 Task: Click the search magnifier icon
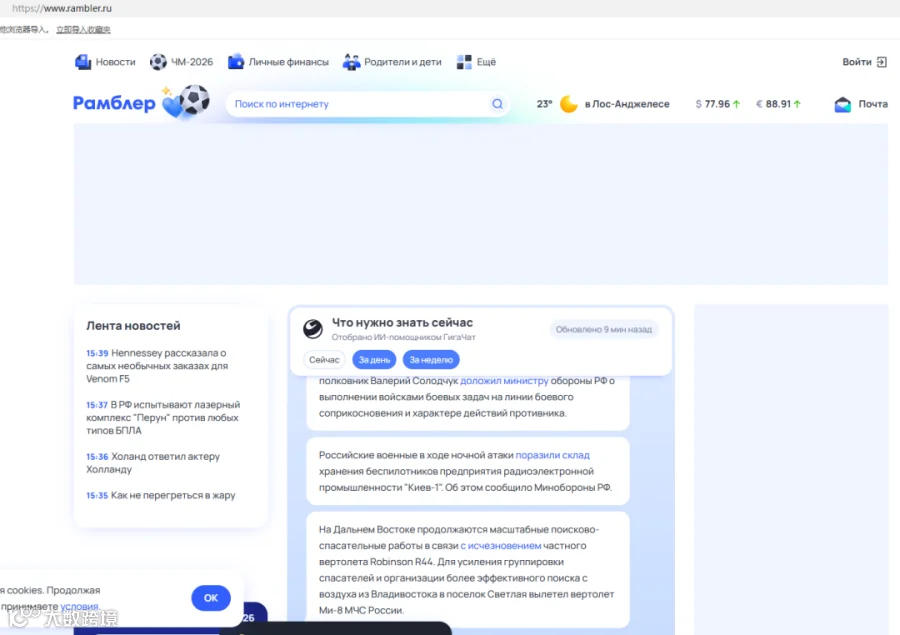coord(497,104)
